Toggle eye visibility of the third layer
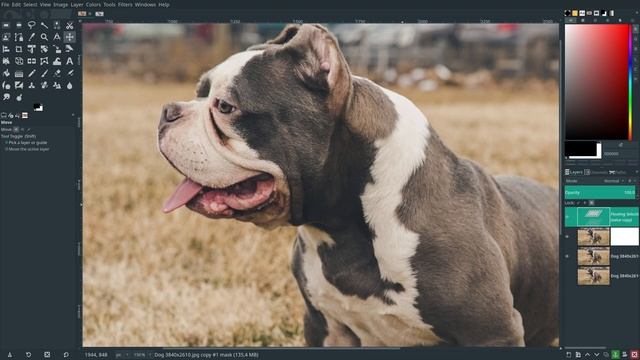This screenshot has height=360, width=640. (x=567, y=256)
